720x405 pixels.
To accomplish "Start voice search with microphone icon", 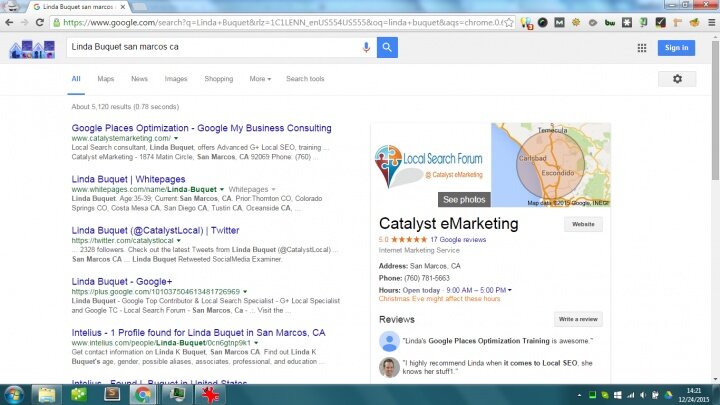I will [x=366, y=47].
